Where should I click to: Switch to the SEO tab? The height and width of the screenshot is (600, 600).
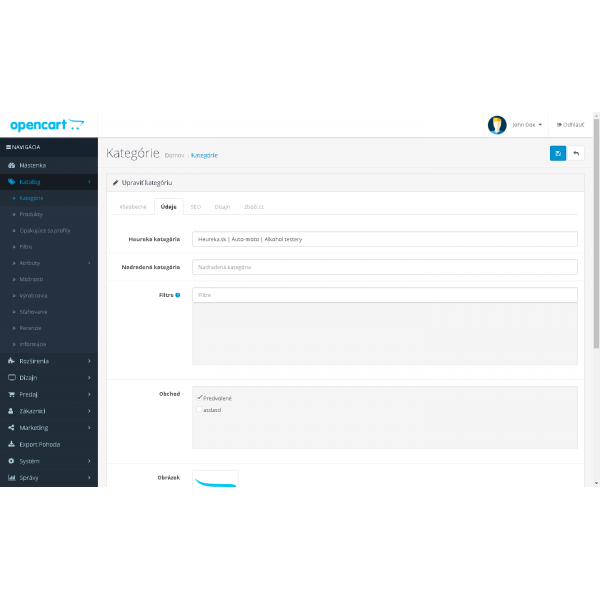[196, 207]
